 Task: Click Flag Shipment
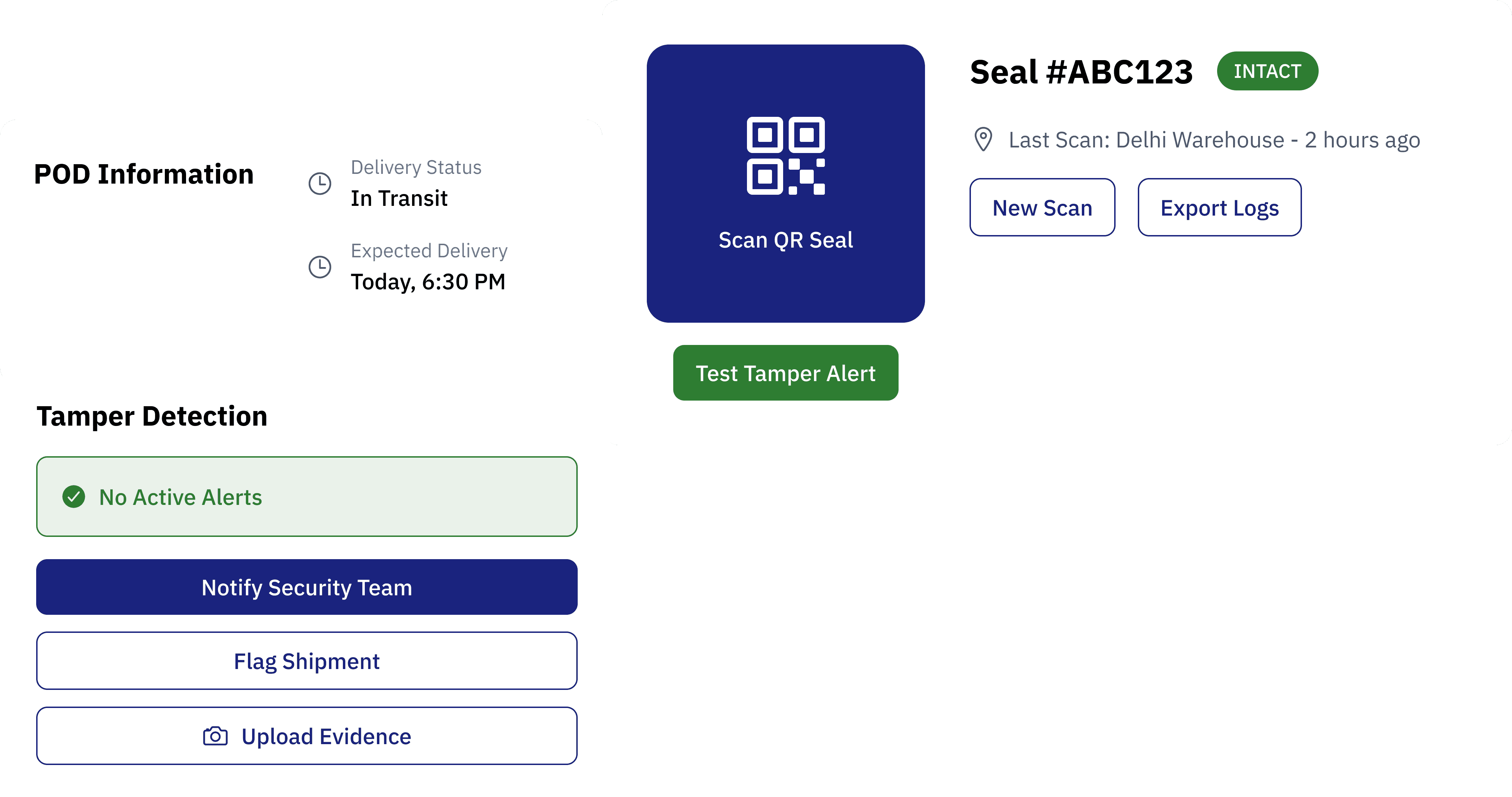306,661
